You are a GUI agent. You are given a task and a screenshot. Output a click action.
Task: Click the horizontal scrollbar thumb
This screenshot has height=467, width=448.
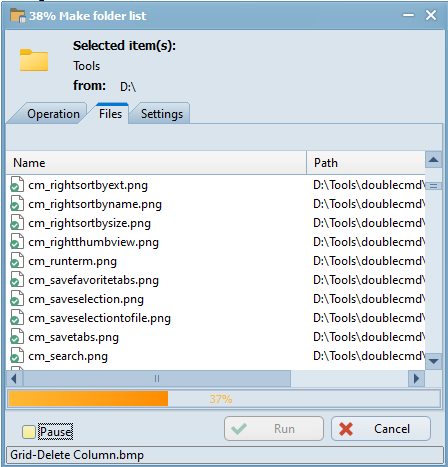[157, 379]
